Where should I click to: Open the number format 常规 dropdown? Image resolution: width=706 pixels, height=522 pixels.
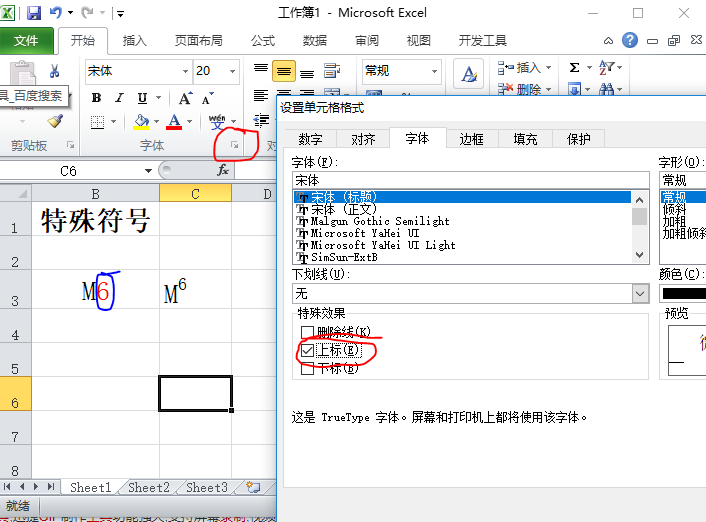coord(434,71)
